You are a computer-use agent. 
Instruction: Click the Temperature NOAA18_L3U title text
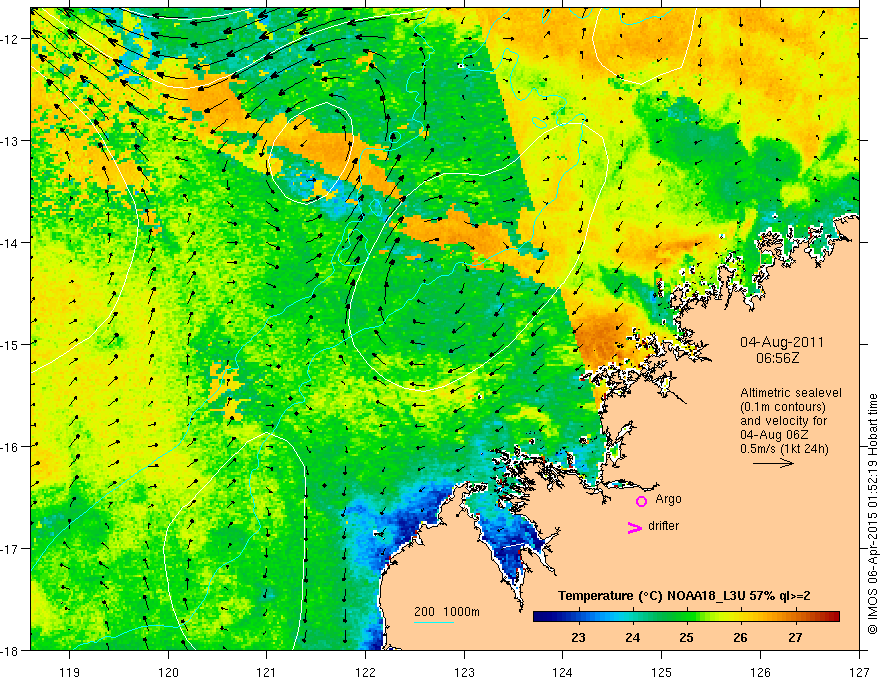(684, 596)
